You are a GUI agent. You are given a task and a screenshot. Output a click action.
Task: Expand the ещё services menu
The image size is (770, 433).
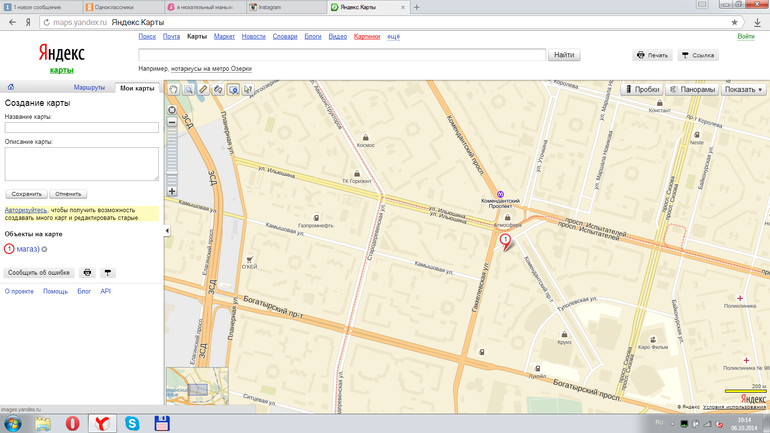[x=393, y=36]
